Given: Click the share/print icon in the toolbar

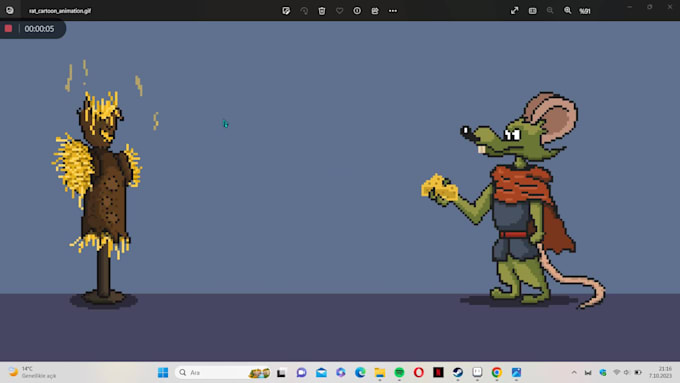Looking at the screenshot, I should tap(375, 11).
